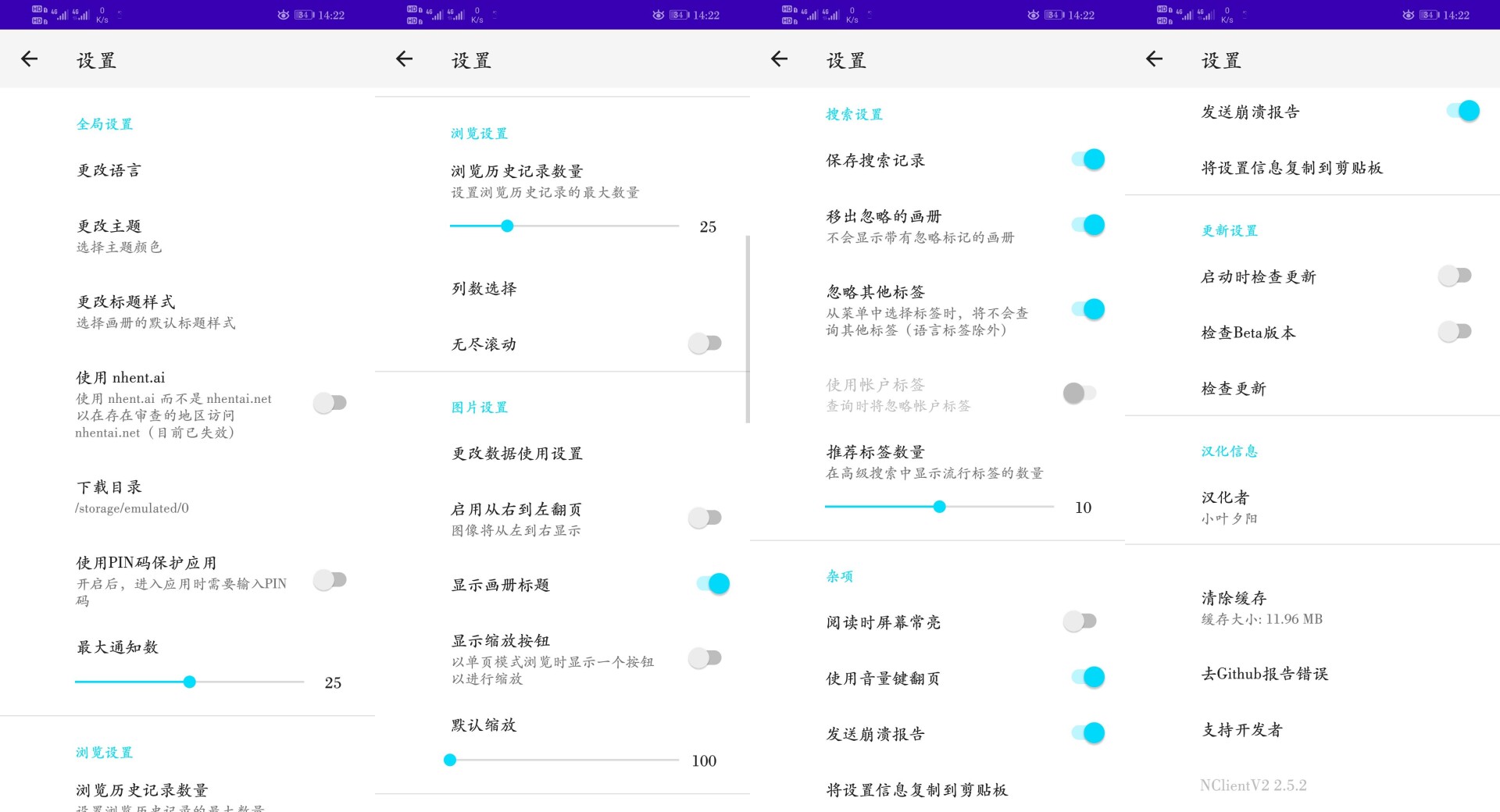Enable the 使用 nhent.ai switch

pyautogui.click(x=330, y=403)
